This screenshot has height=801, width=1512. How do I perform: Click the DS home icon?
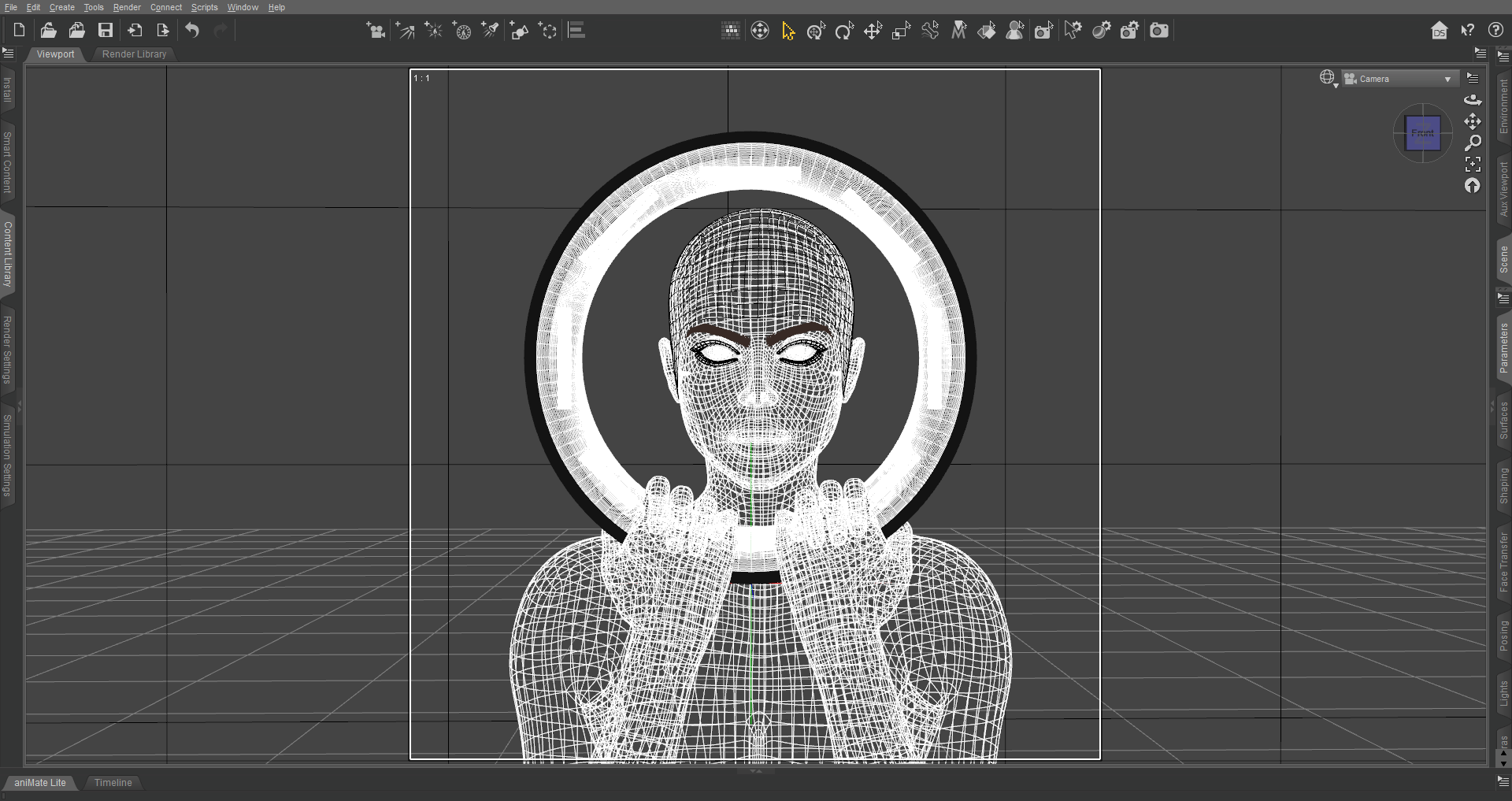coord(1440,31)
